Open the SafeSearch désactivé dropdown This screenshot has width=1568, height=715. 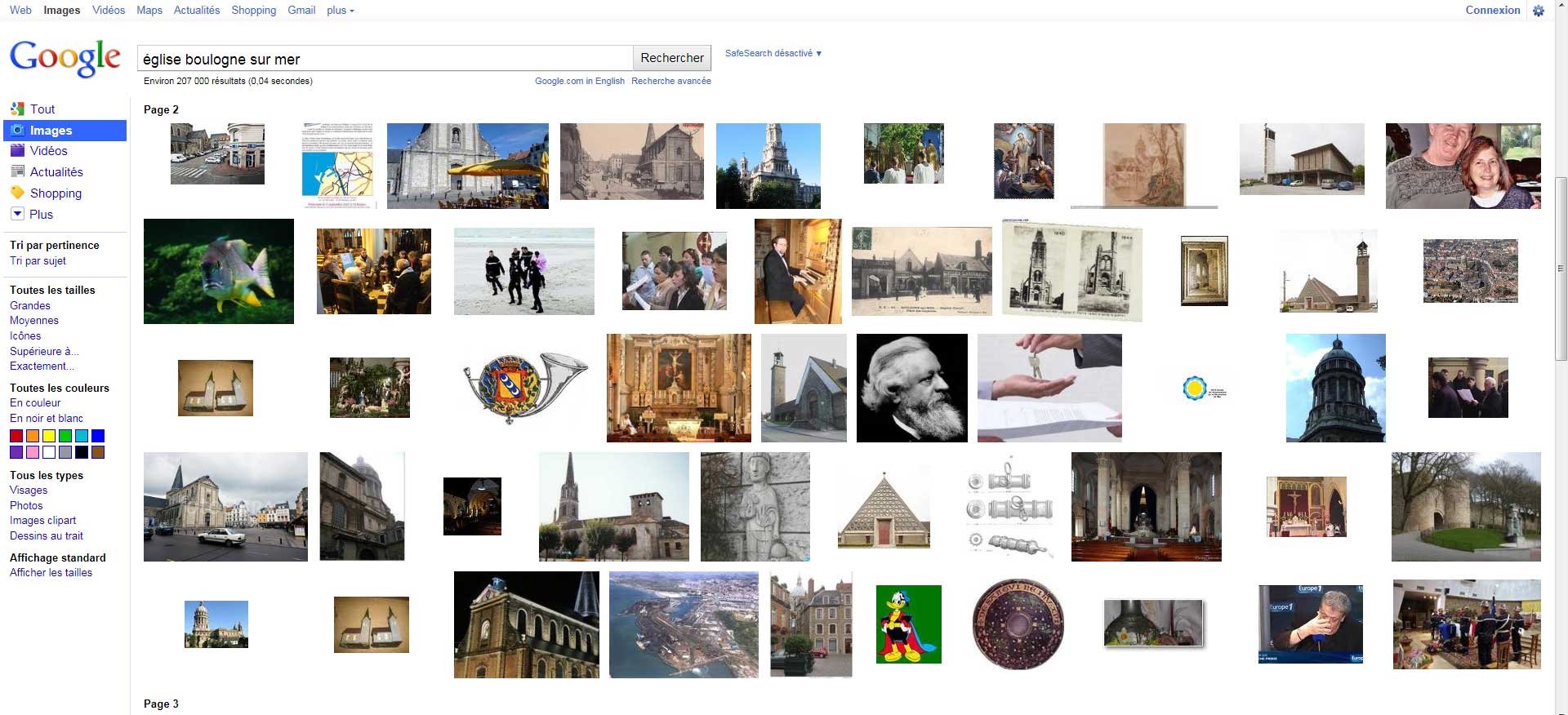click(773, 53)
